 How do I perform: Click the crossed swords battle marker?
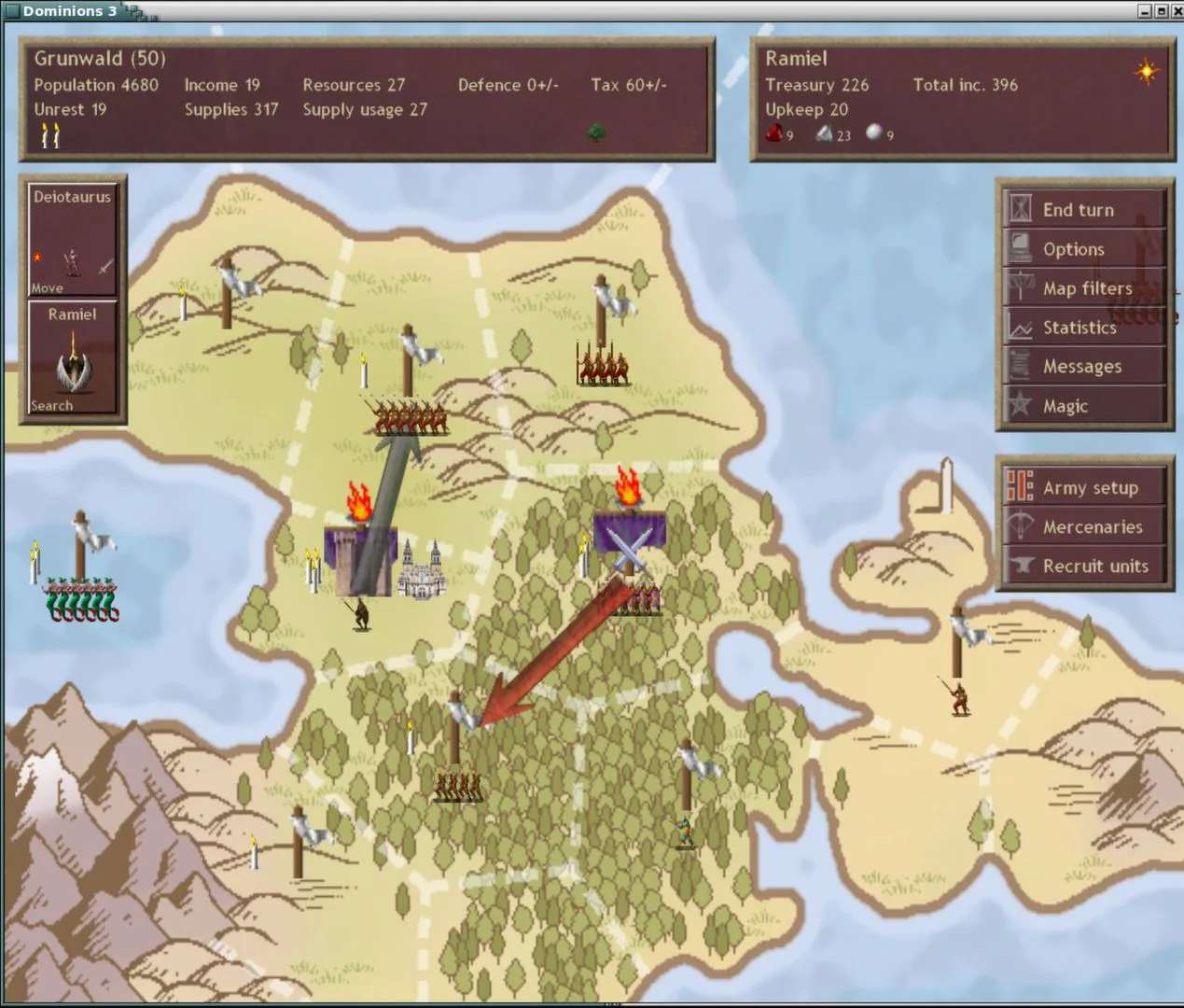[x=629, y=548]
